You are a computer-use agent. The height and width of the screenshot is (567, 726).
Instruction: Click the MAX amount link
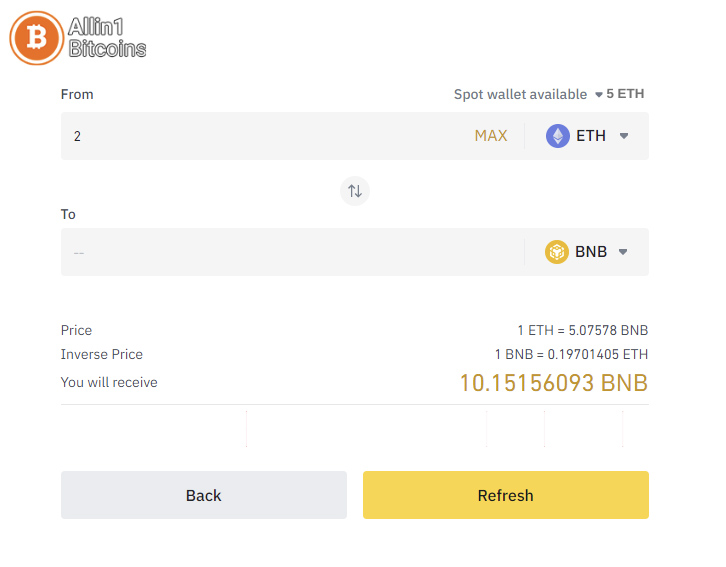point(491,136)
